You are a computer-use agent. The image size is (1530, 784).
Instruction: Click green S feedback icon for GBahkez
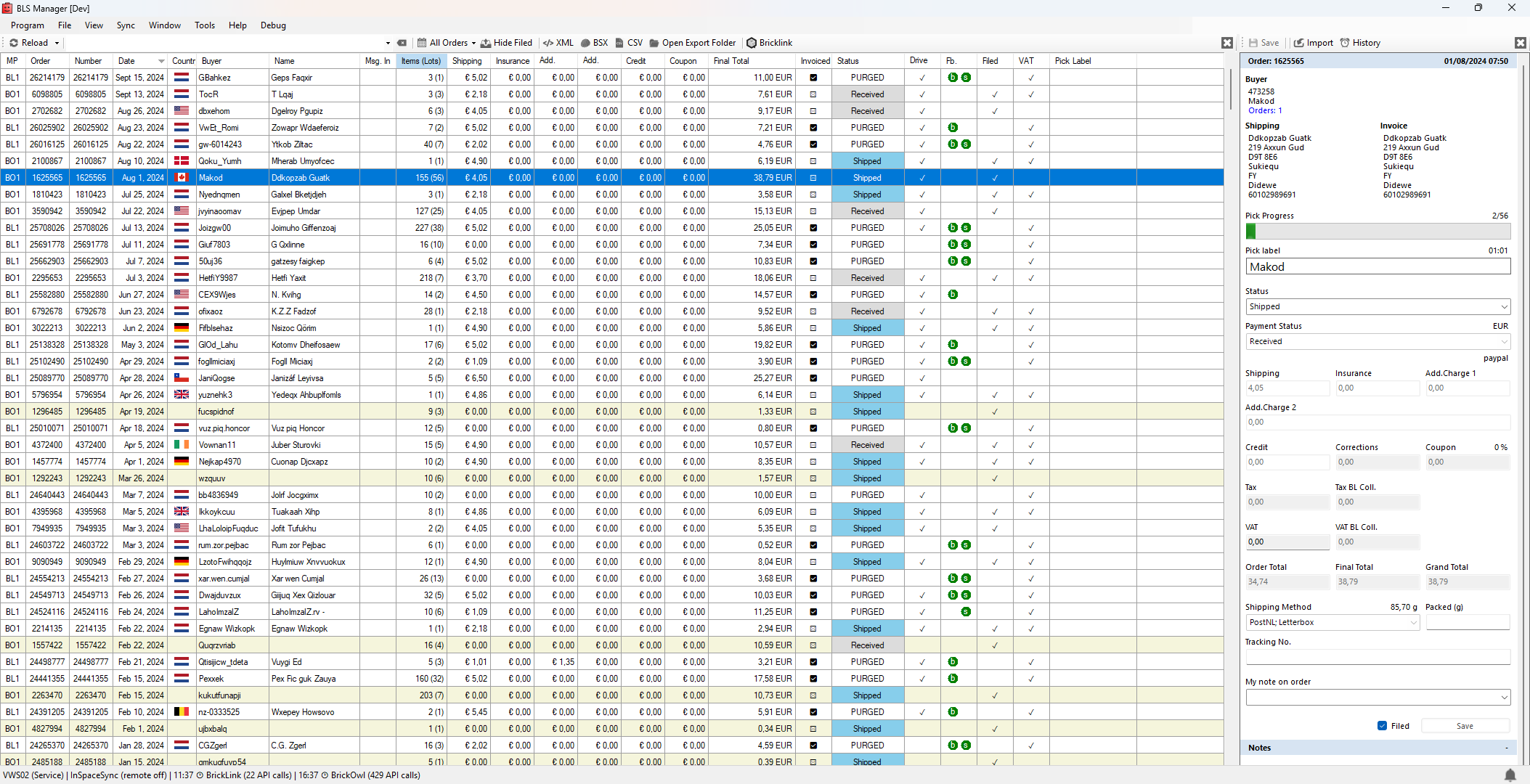click(966, 78)
